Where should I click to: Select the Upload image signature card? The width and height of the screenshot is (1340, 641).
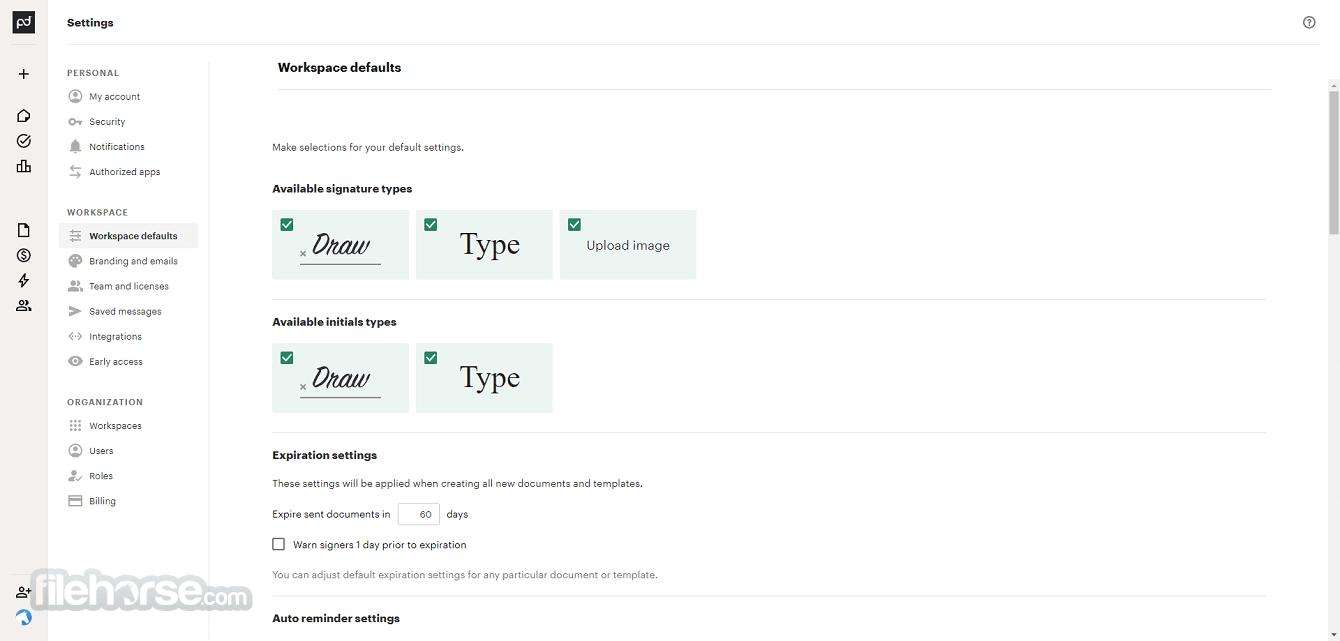pyautogui.click(x=628, y=244)
